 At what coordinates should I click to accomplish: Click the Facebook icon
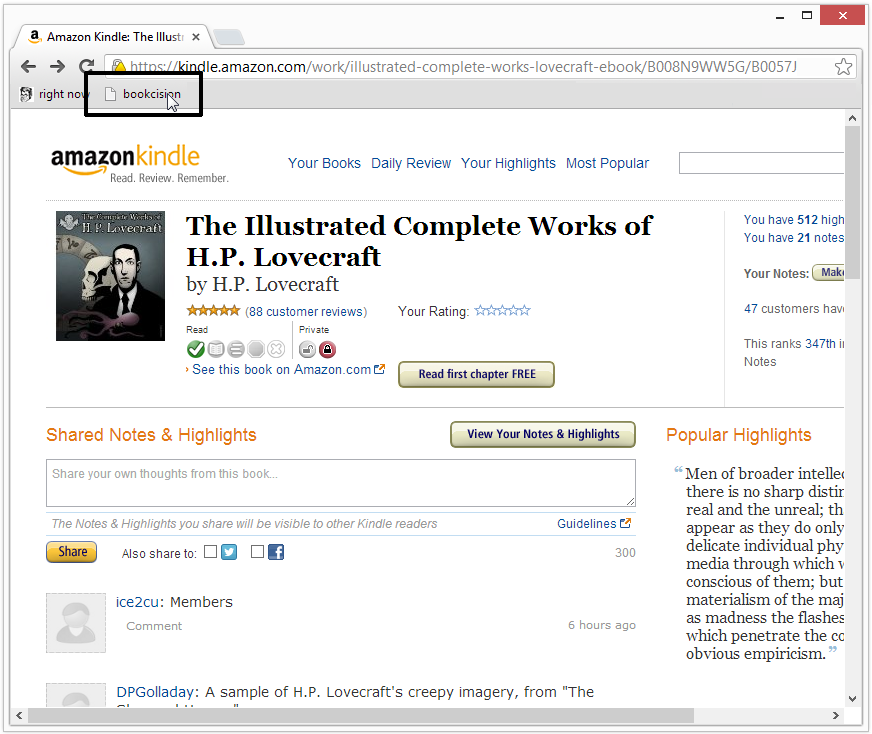pos(276,552)
